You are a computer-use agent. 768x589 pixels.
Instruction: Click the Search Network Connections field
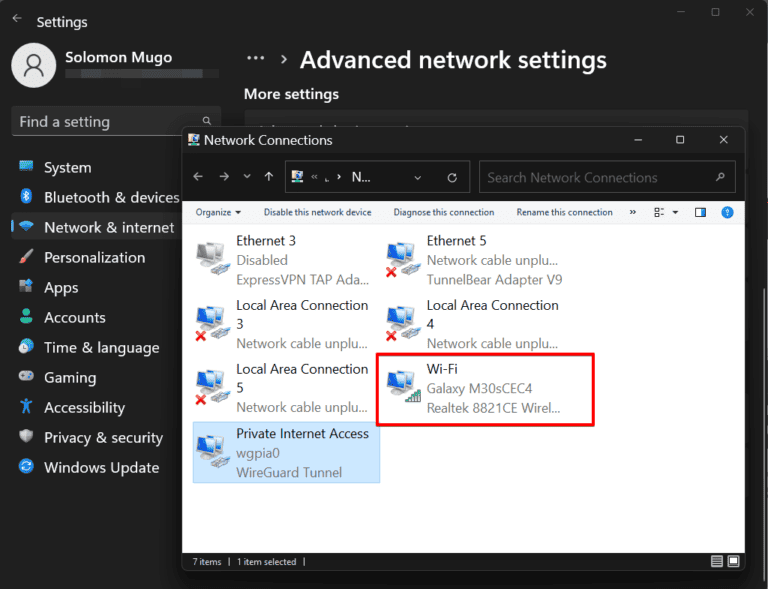coord(595,178)
